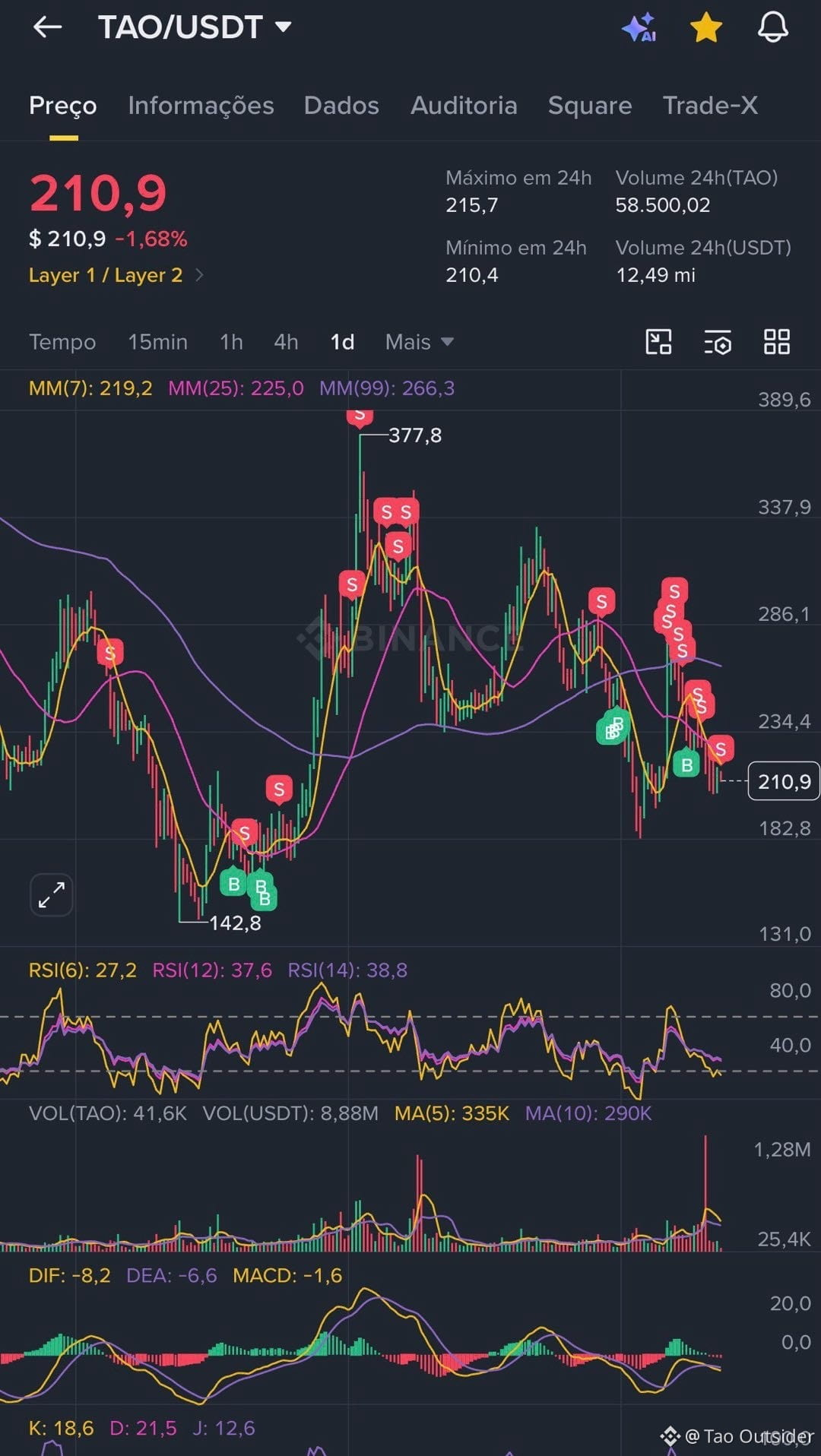The image size is (821, 1456).
Task: Open the Auditoria tab
Action: point(464,106)
